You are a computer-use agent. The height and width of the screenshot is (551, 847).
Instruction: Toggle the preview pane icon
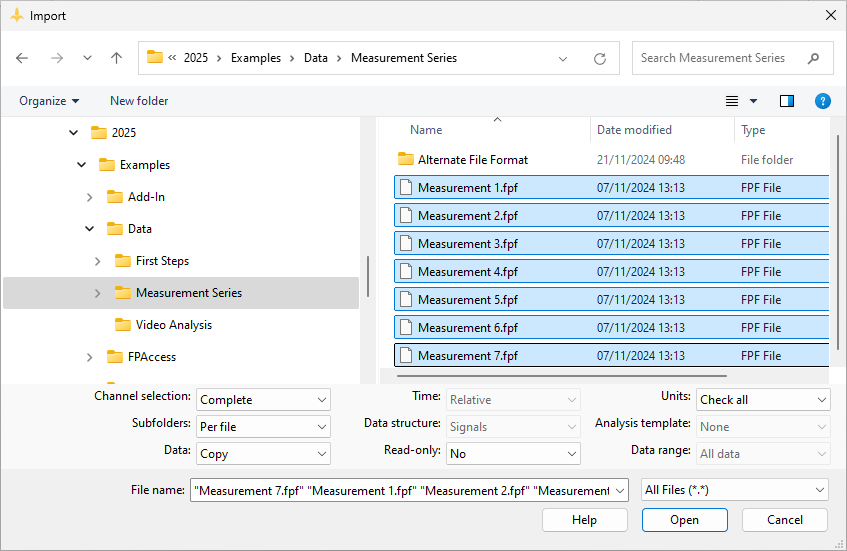787,101
